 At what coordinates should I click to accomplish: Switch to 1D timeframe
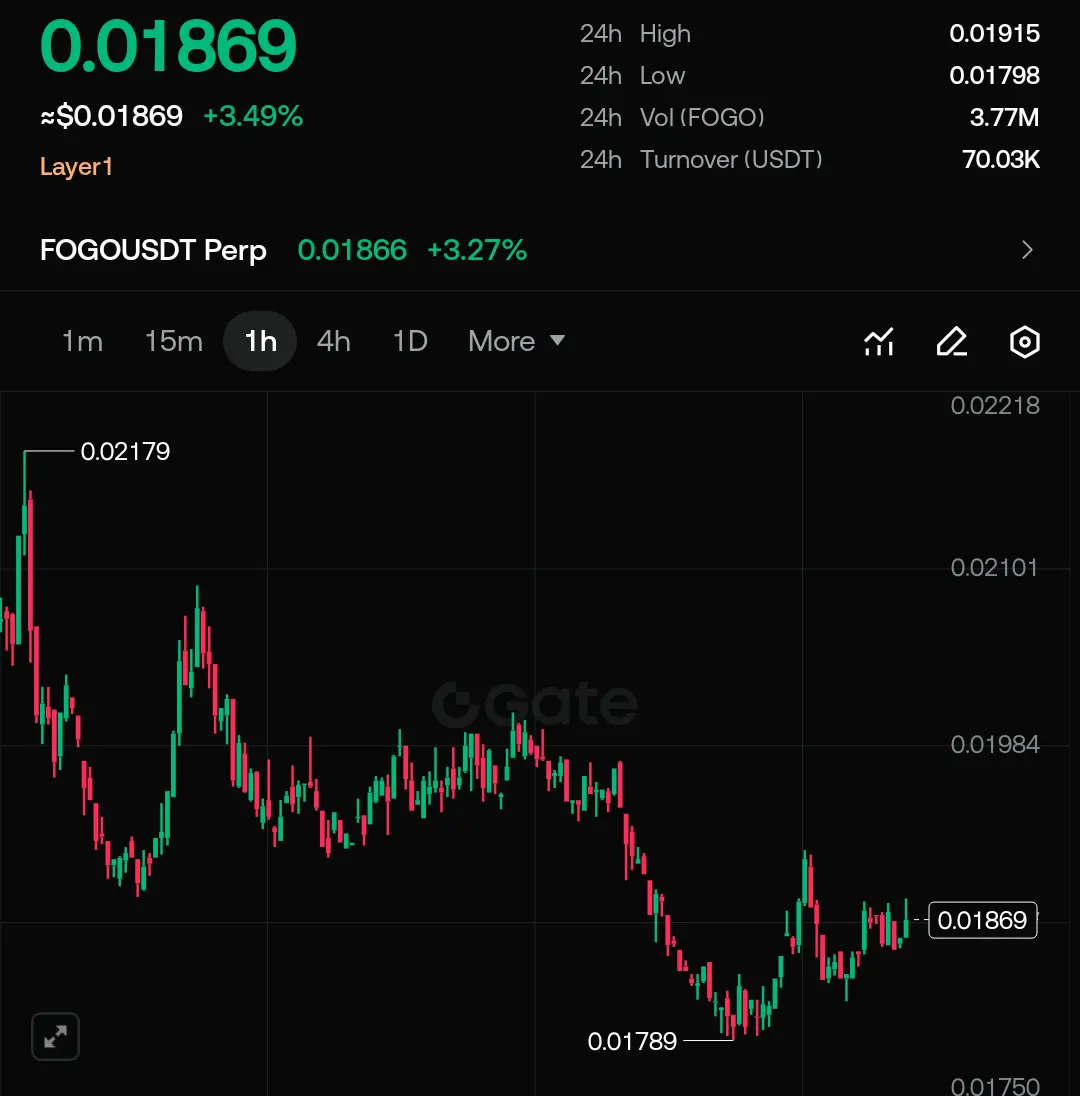(410, 341)
